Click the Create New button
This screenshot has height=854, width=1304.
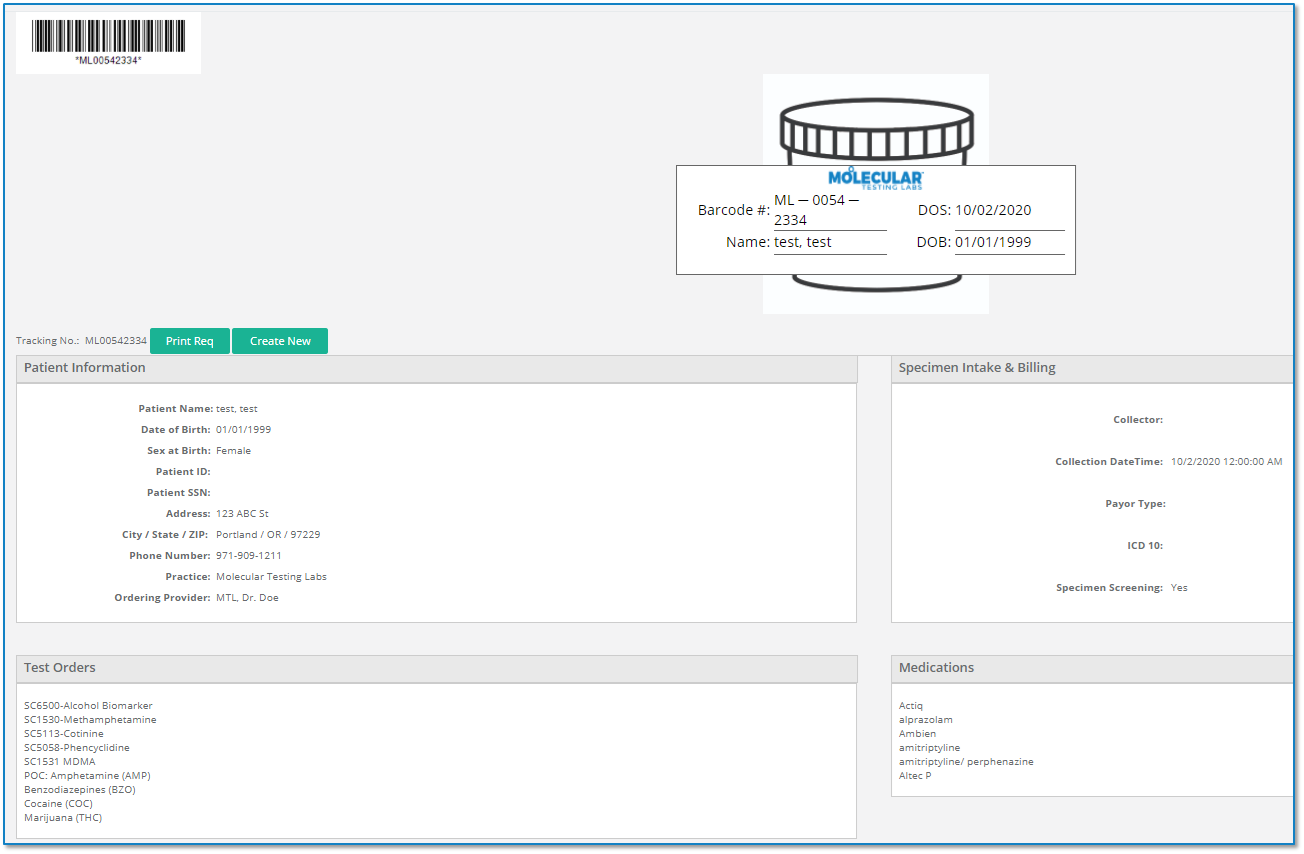tap(280, 341)
